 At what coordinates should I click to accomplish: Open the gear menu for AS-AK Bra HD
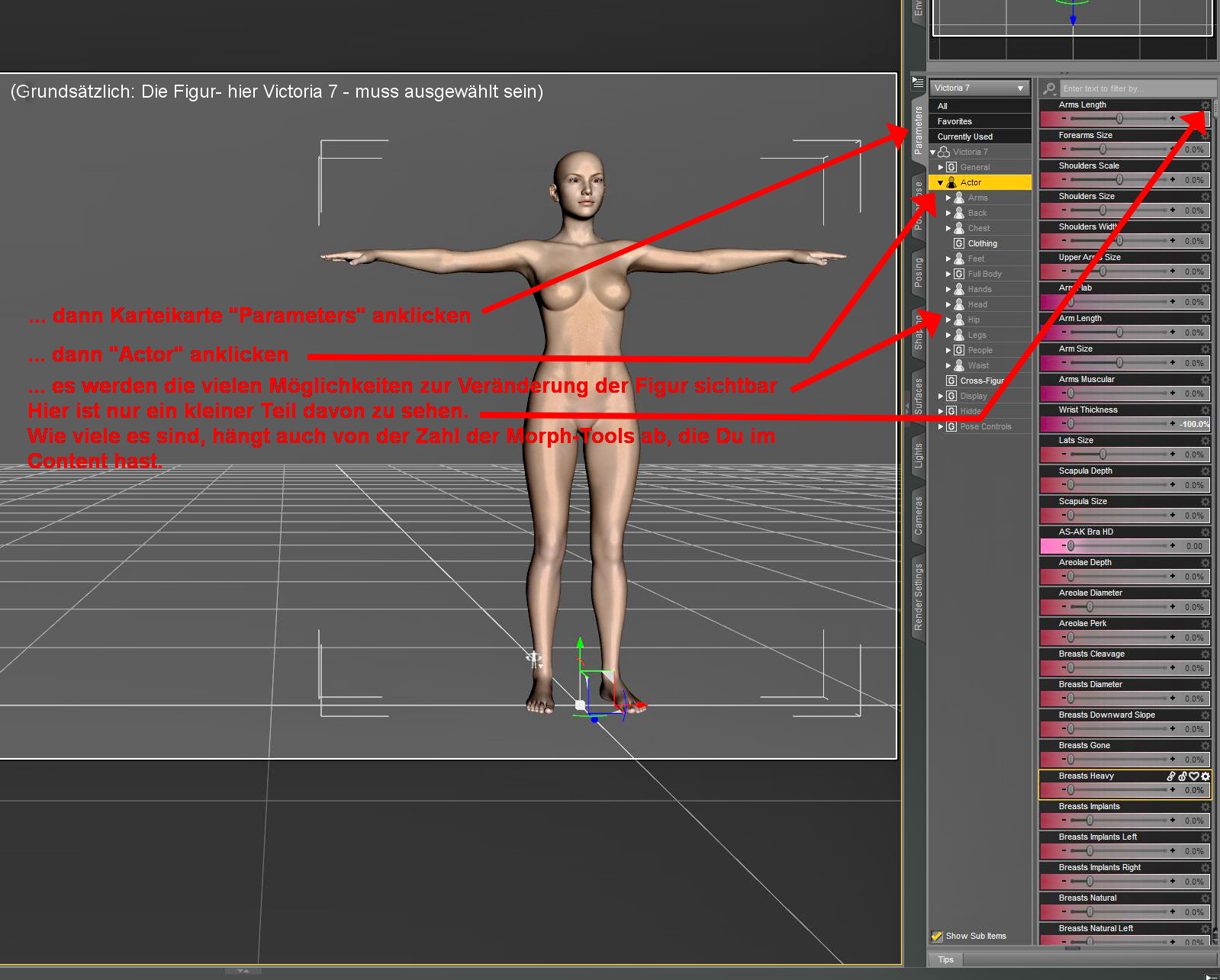[1206, 532]
